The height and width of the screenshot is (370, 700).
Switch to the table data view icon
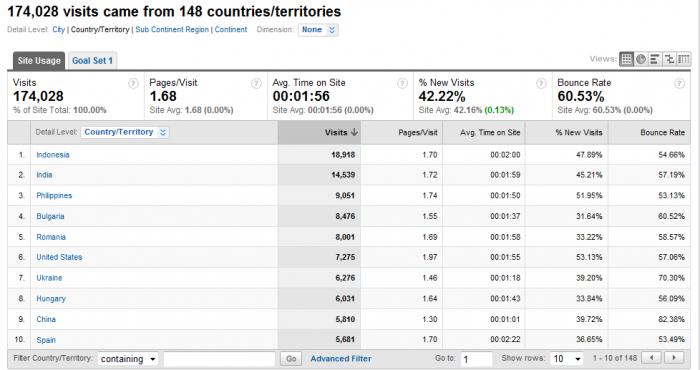tap(626, 59)
